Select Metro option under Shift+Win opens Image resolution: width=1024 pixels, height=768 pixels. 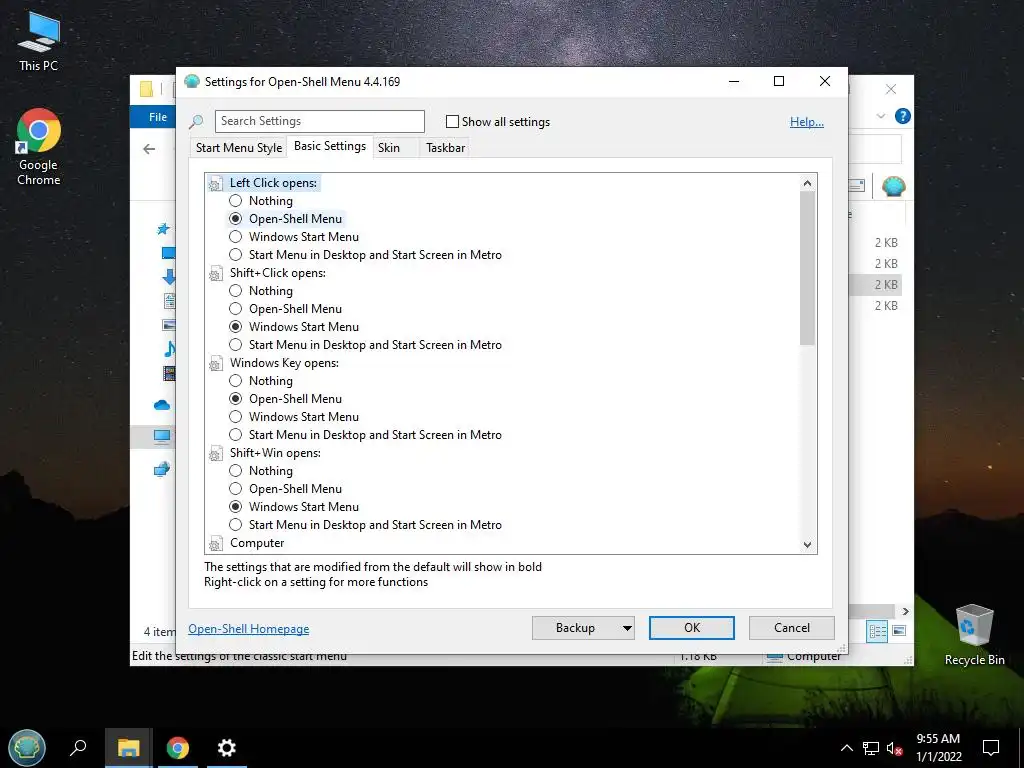[236, 524]
